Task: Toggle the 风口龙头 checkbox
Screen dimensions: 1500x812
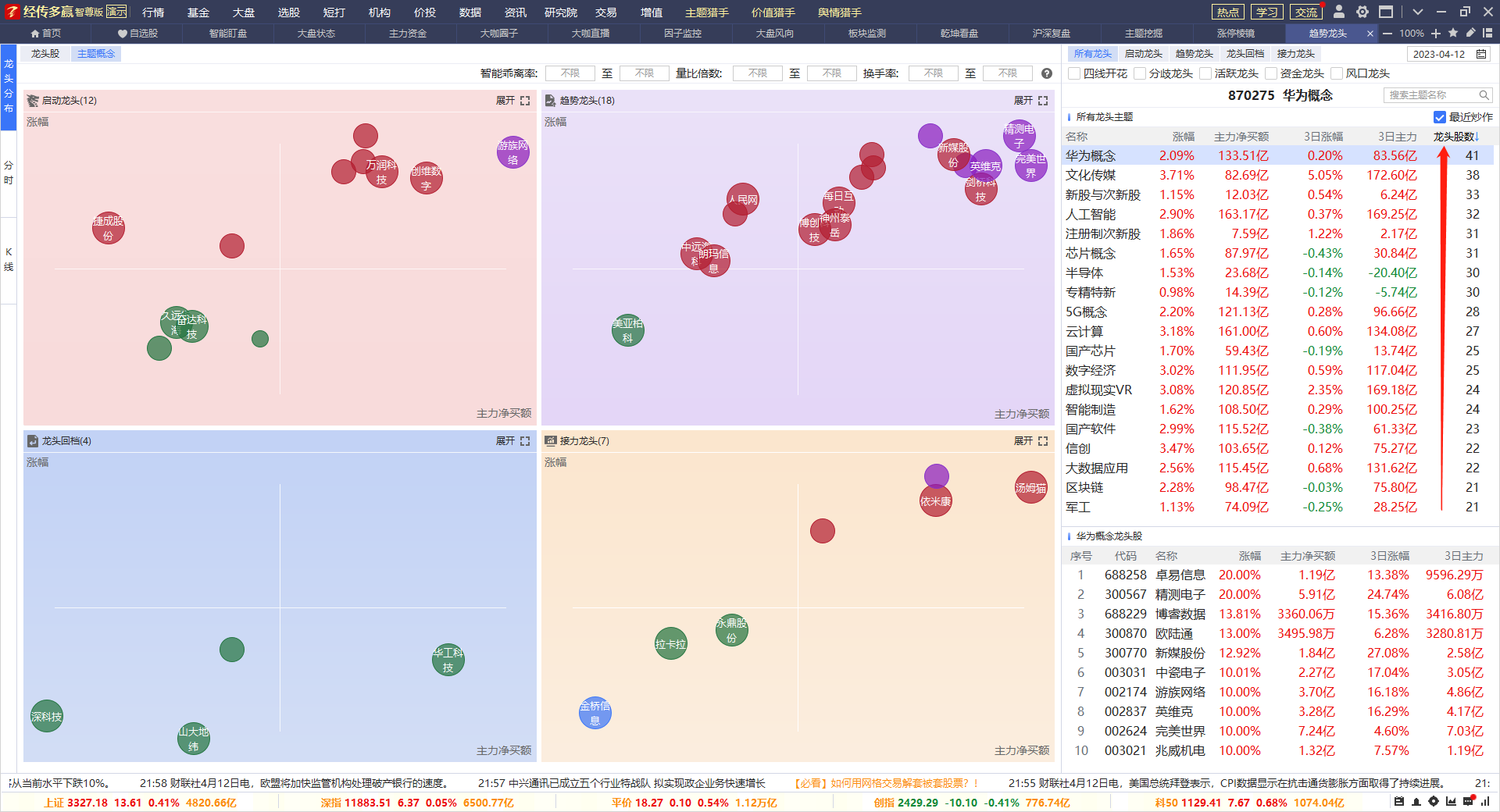Action: [1337, 73]
